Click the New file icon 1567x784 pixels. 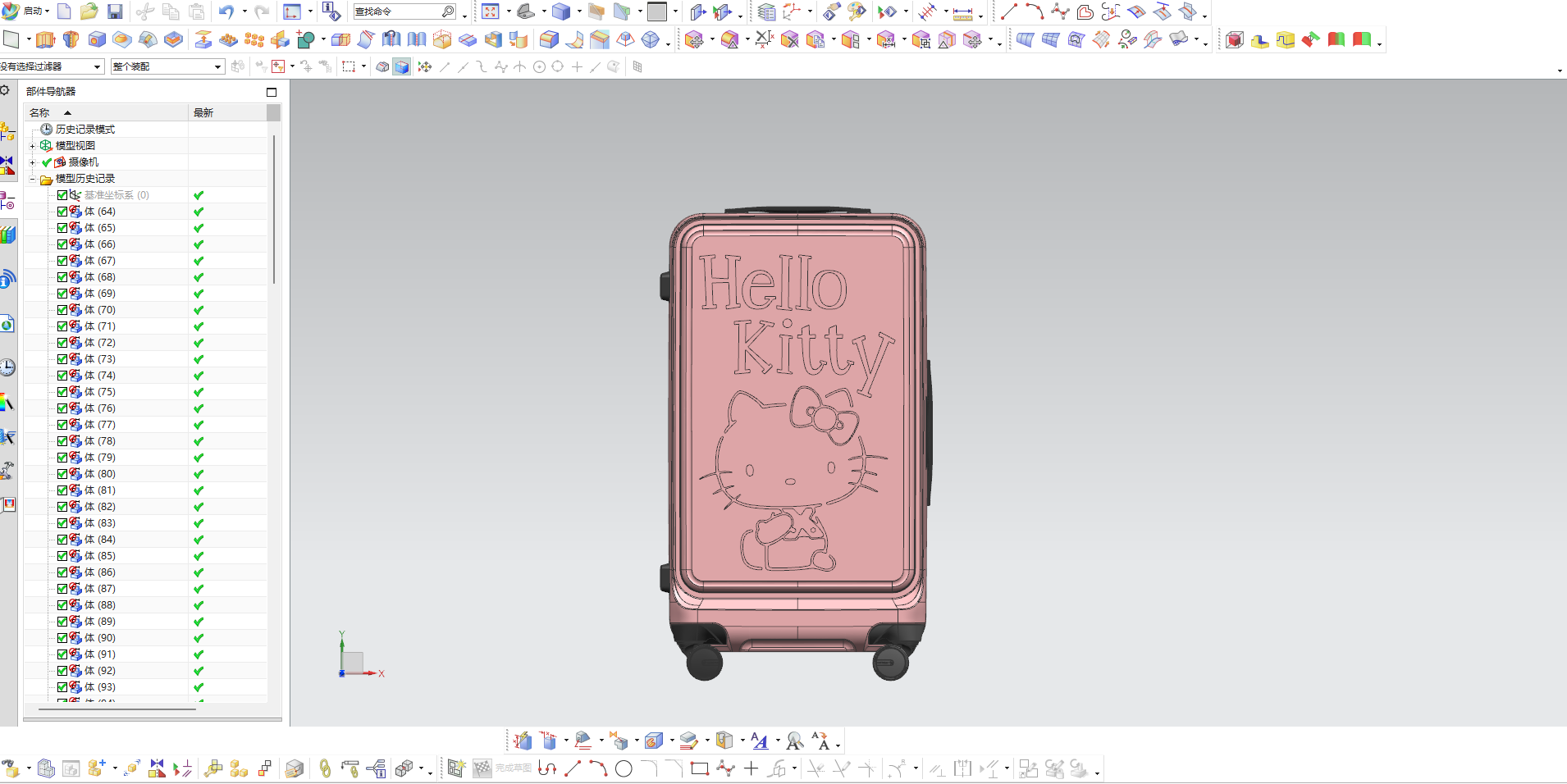[64, 11]
